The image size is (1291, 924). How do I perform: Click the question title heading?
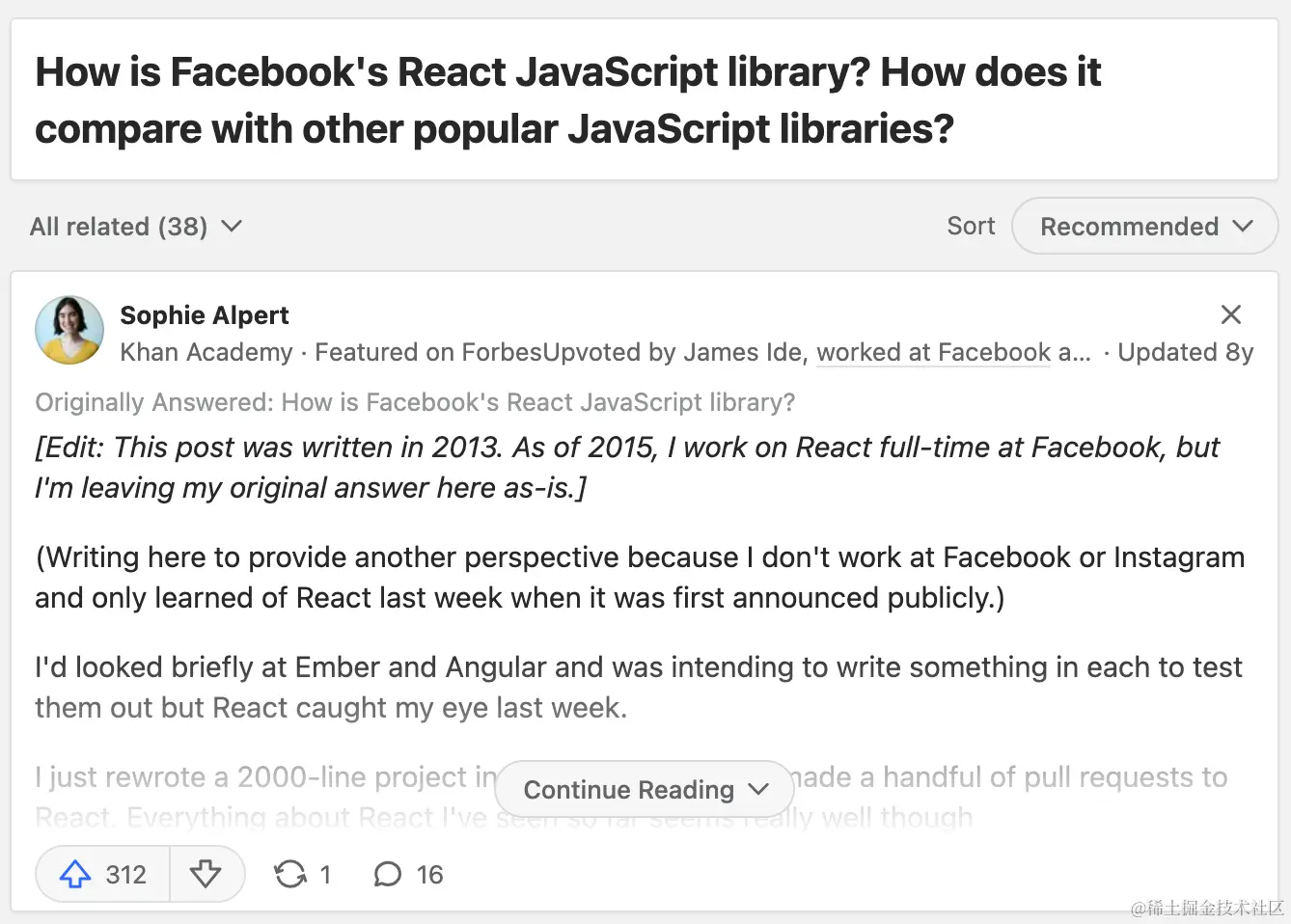(x=567, y=100)
